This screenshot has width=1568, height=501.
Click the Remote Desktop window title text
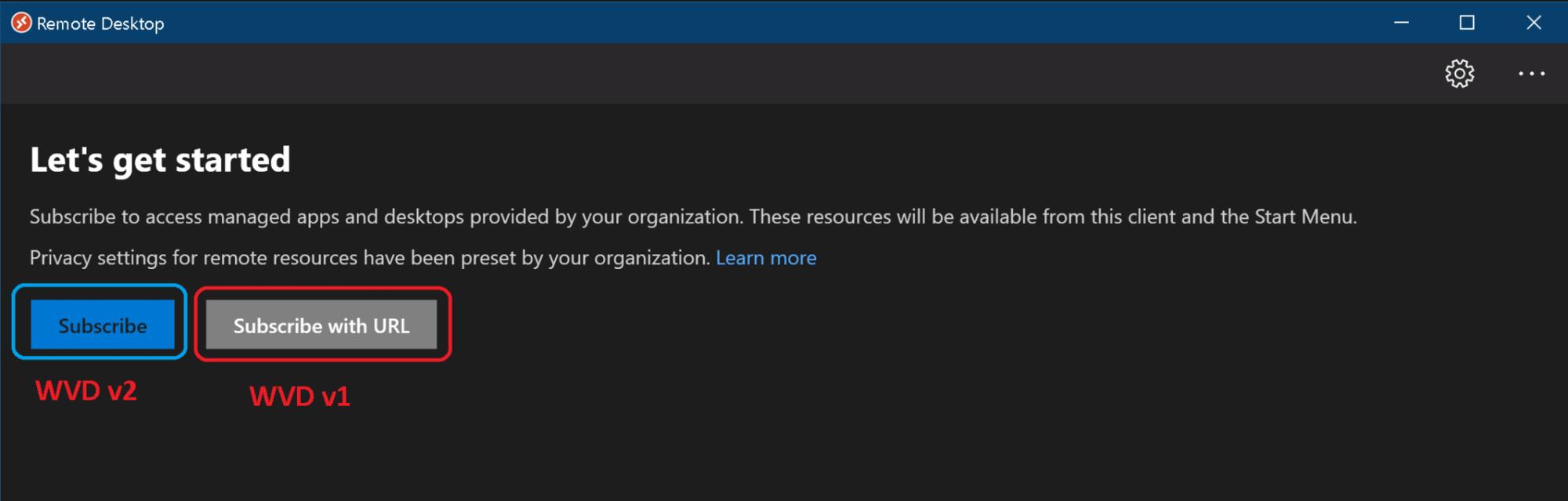pyautogui.click(x=100, y=24)
